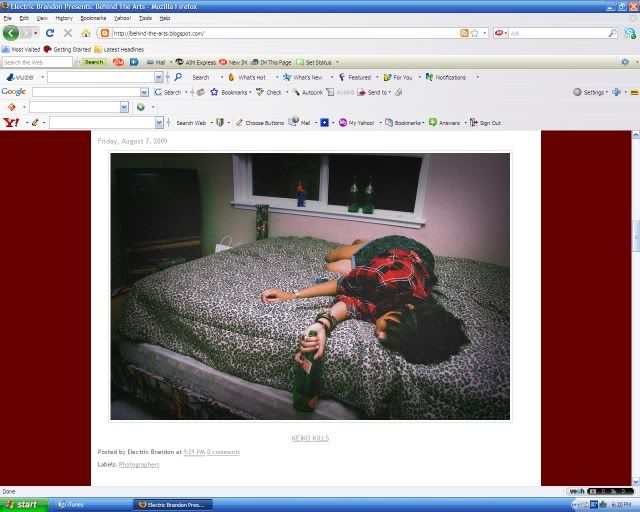Image resolution: width=640 pixels, height=512 pixels.
Task: Click the post timestamp link
Action: (x=194, y=452)
